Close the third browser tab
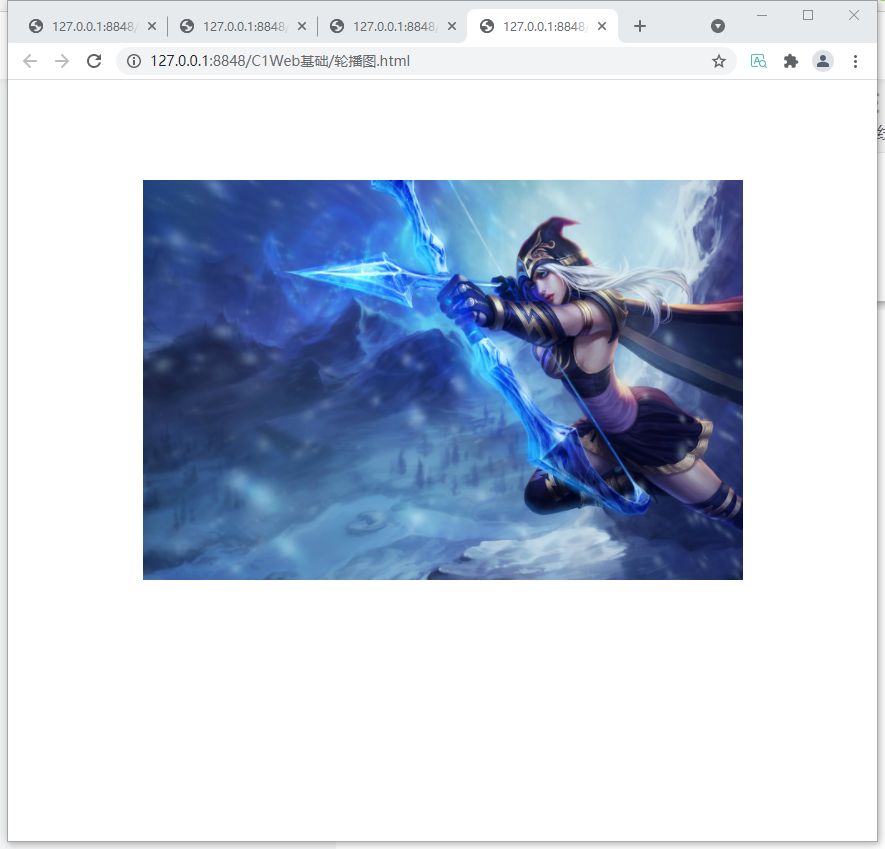885x849 pixels. tap(452, 26)
